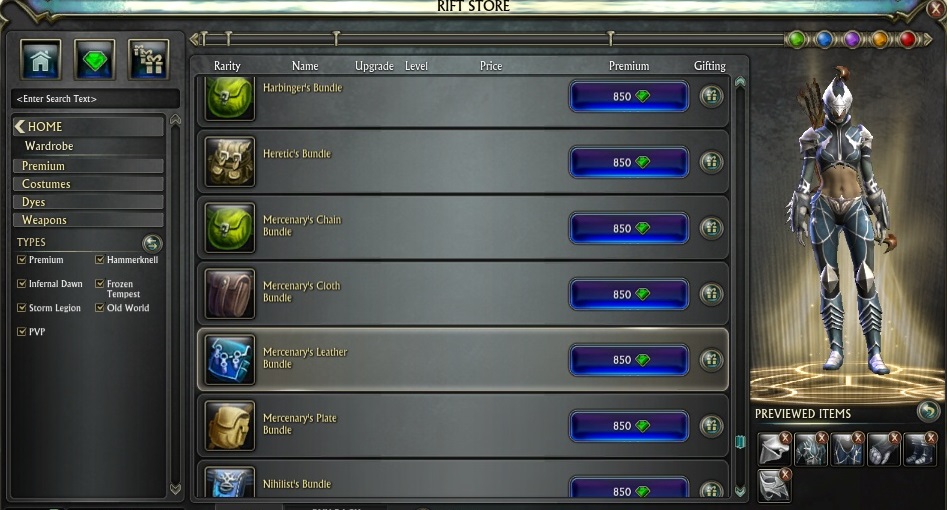Select the purple rarity orb filter
The height and width of the screenshot is (510, 947).
tap(852, 39)
